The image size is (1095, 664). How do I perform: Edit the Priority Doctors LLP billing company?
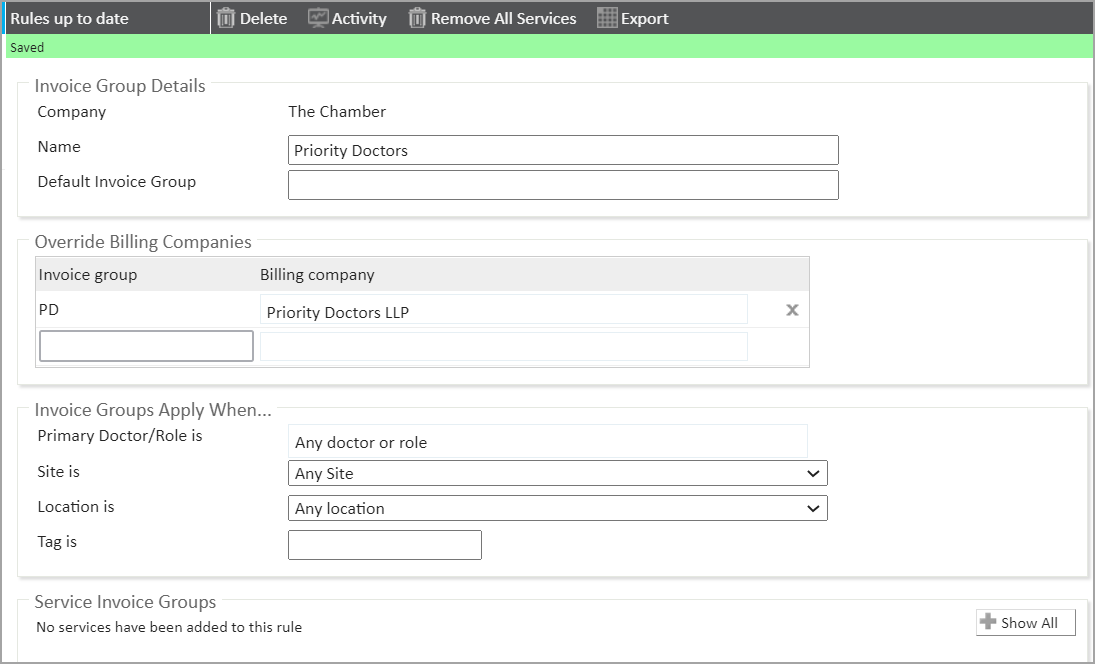coord(503,311)
